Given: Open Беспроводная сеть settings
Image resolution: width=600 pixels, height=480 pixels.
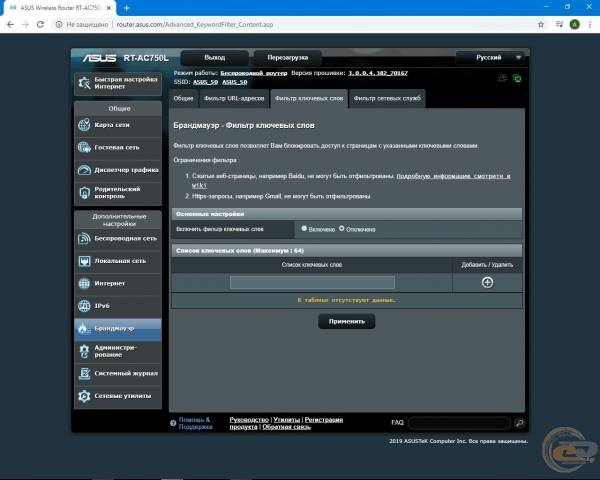Looking at the screenshot, I should [x=118, y=238].
